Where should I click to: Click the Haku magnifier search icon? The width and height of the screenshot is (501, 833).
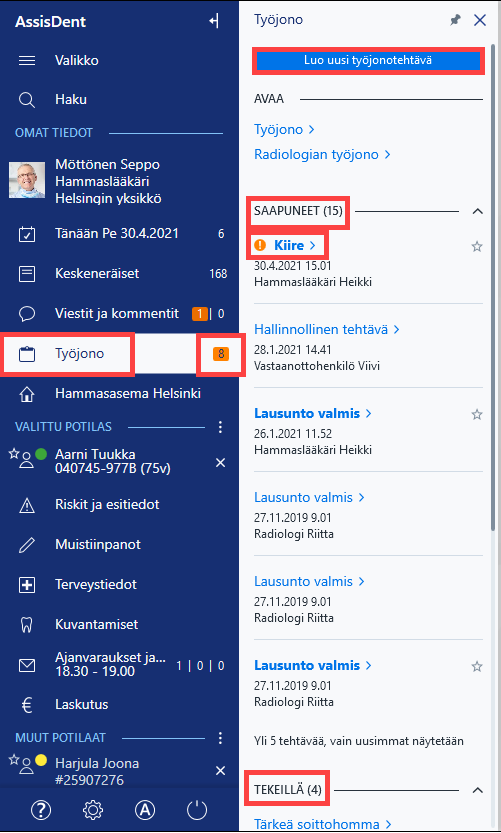pos(27,99)
